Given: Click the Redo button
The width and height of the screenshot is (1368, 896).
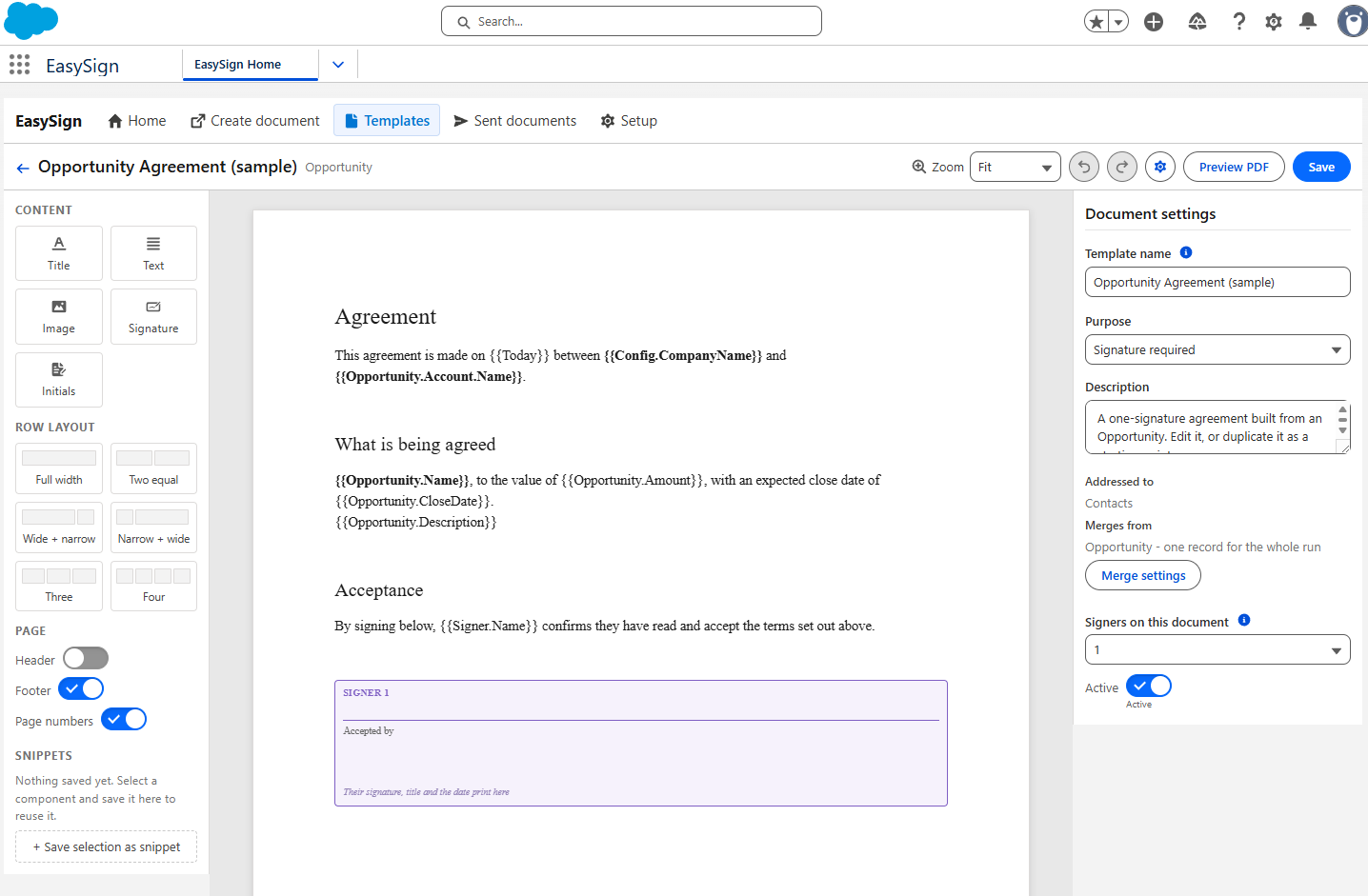Looking at the screenshot, I should (1122, 167).
